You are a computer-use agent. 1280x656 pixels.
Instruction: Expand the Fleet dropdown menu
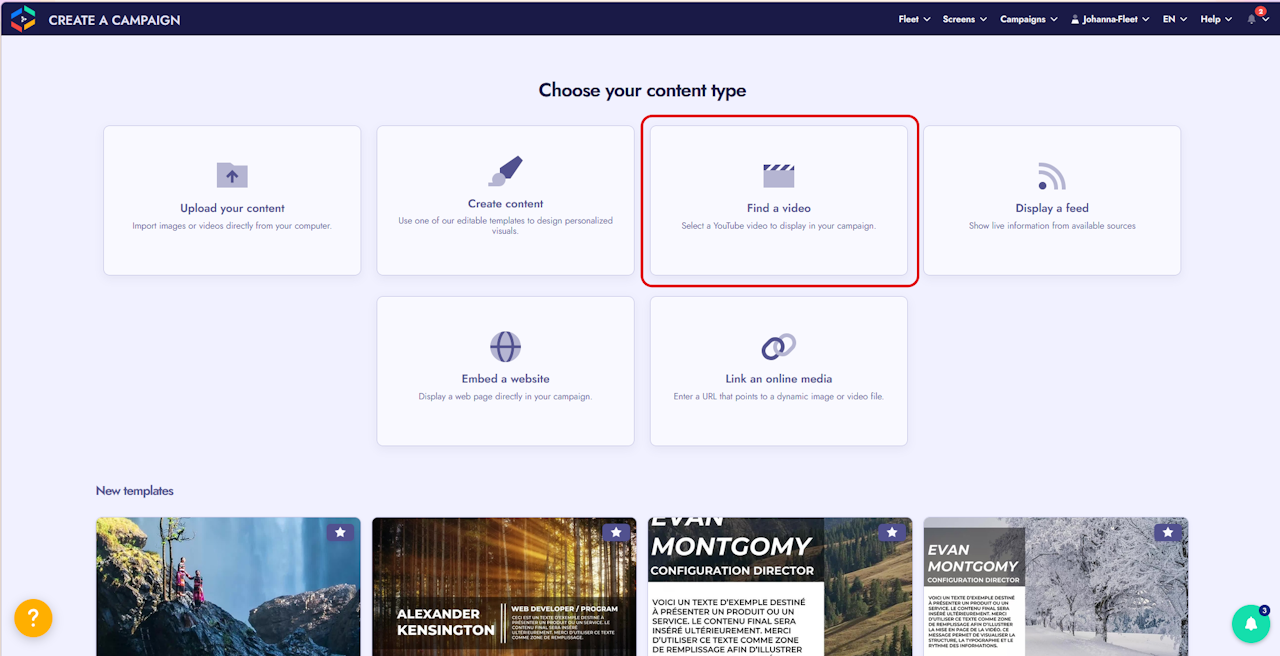[914, 19]
